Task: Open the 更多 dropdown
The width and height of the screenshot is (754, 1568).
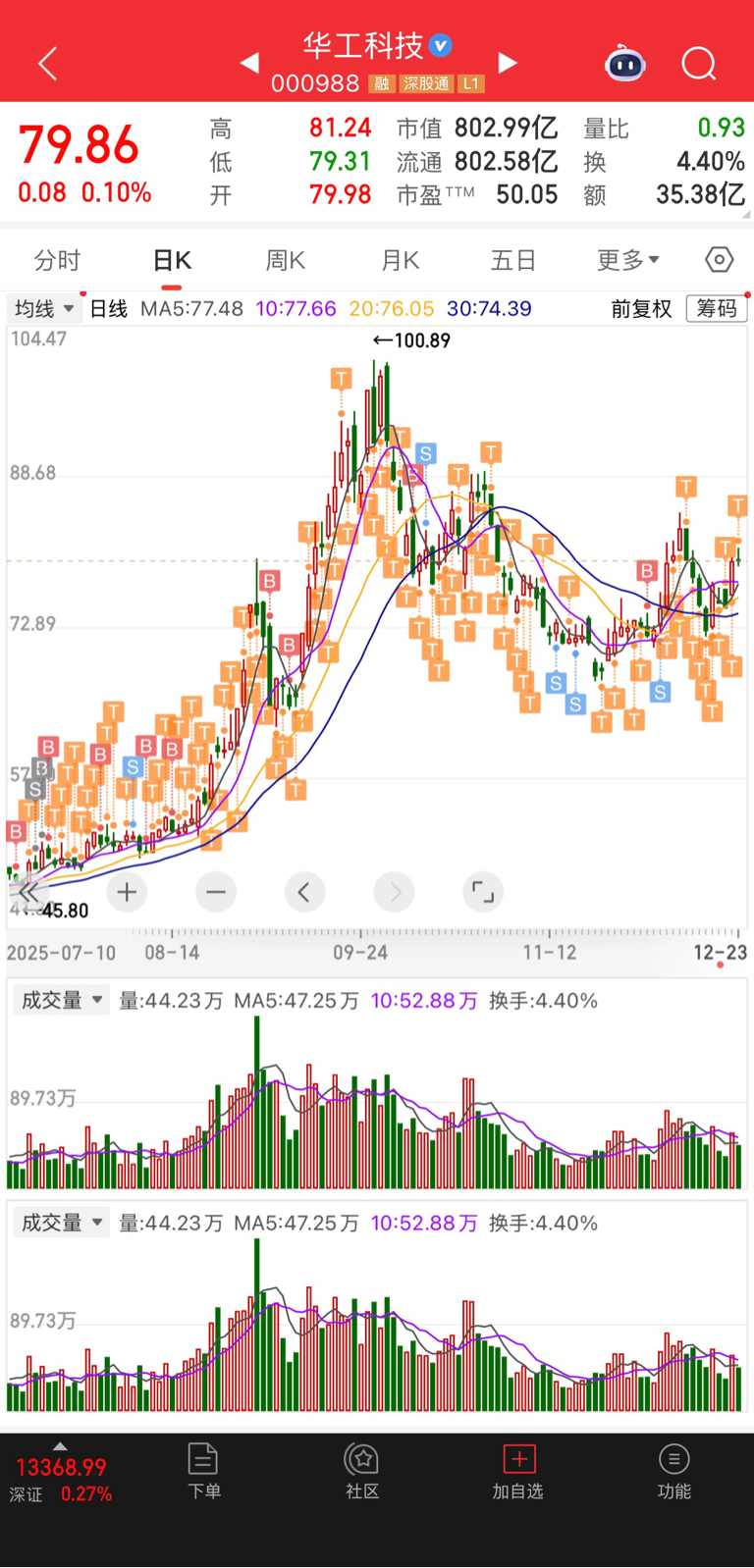Action: (628, 260)
